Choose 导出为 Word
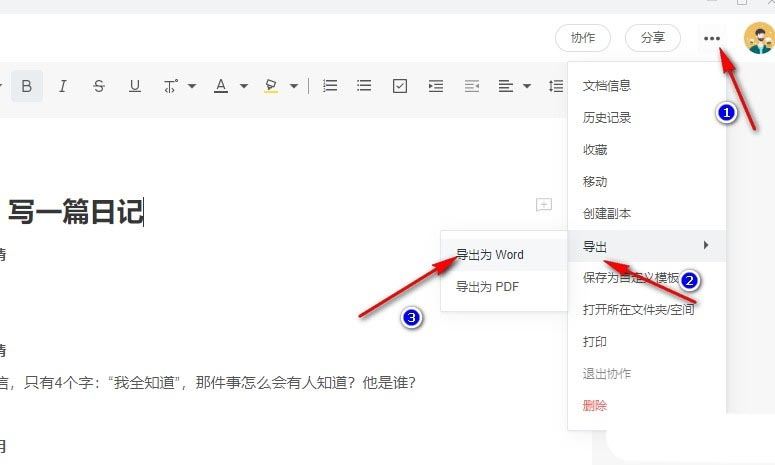 tap(504, 255)
